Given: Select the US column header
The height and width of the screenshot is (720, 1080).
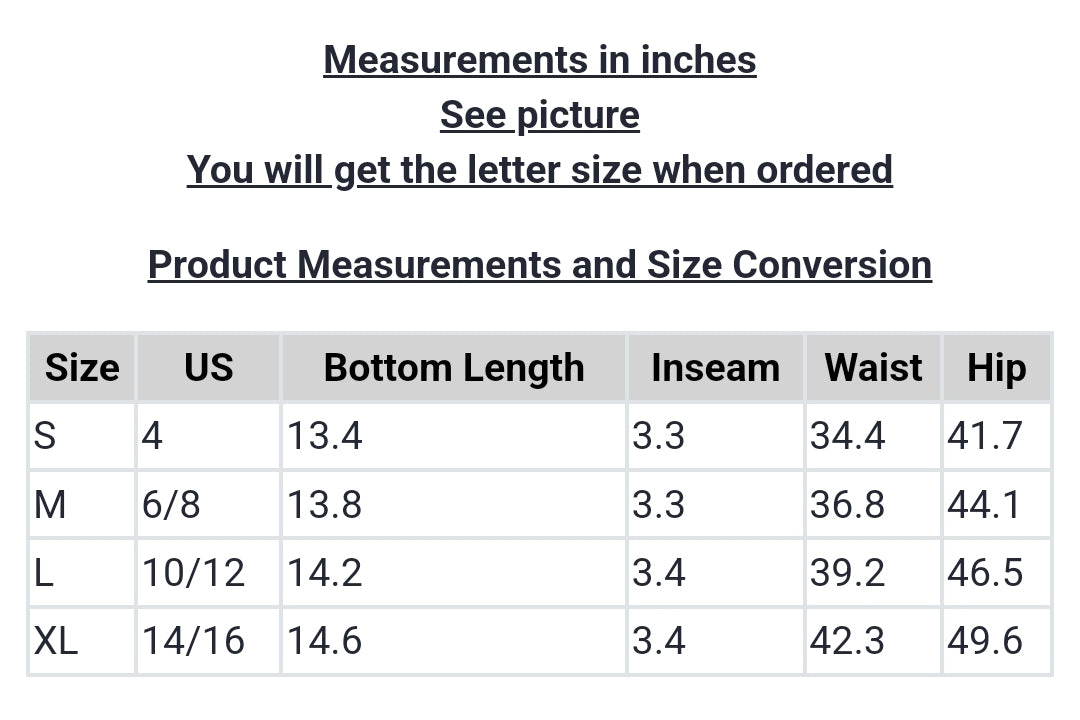Looking at the screenshot, I should click(208, 368).
